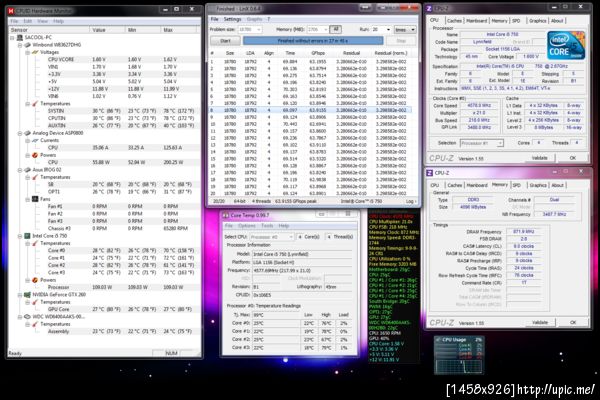Click the Intel Core i5 750 processor icon
Viewport: 600px width, 400px height.
coord(27,236)
